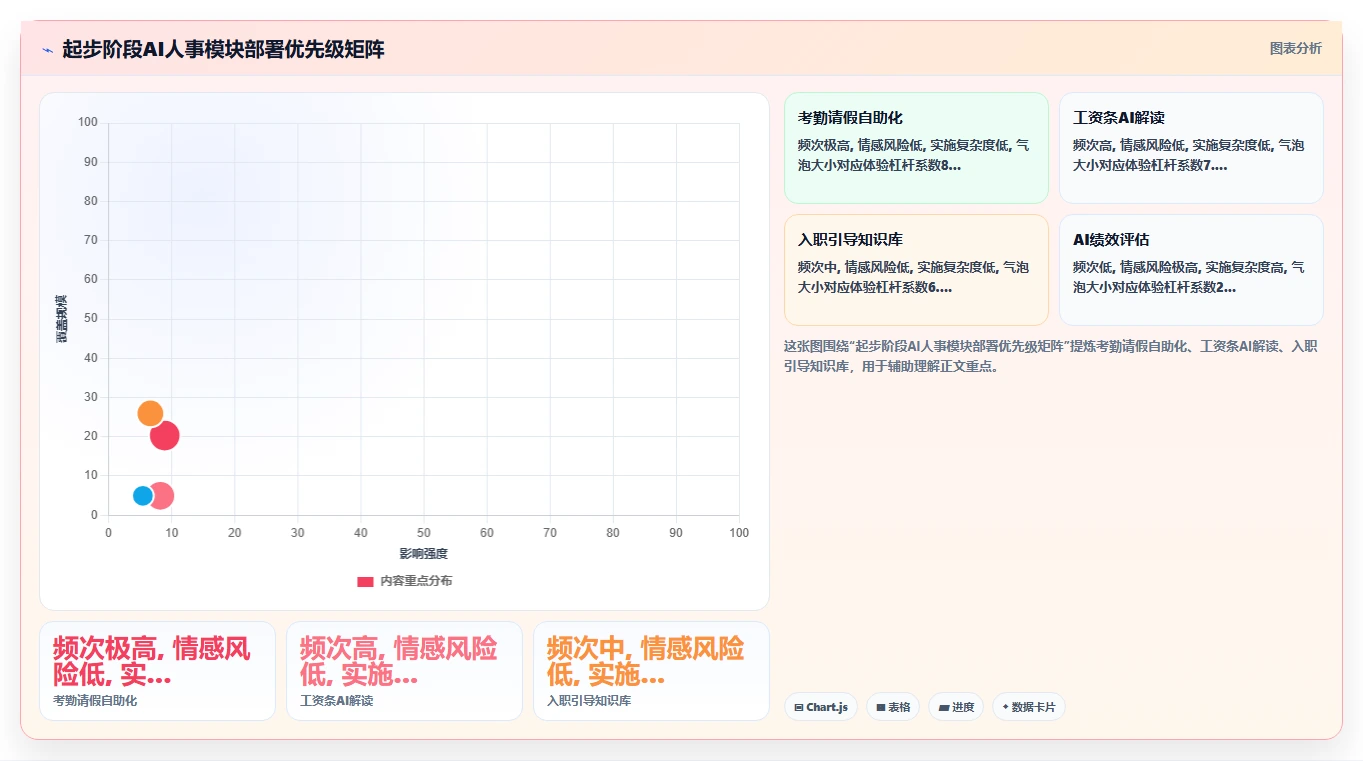Click the red stat card 考勤请假自助化

(x=157, y=671)
